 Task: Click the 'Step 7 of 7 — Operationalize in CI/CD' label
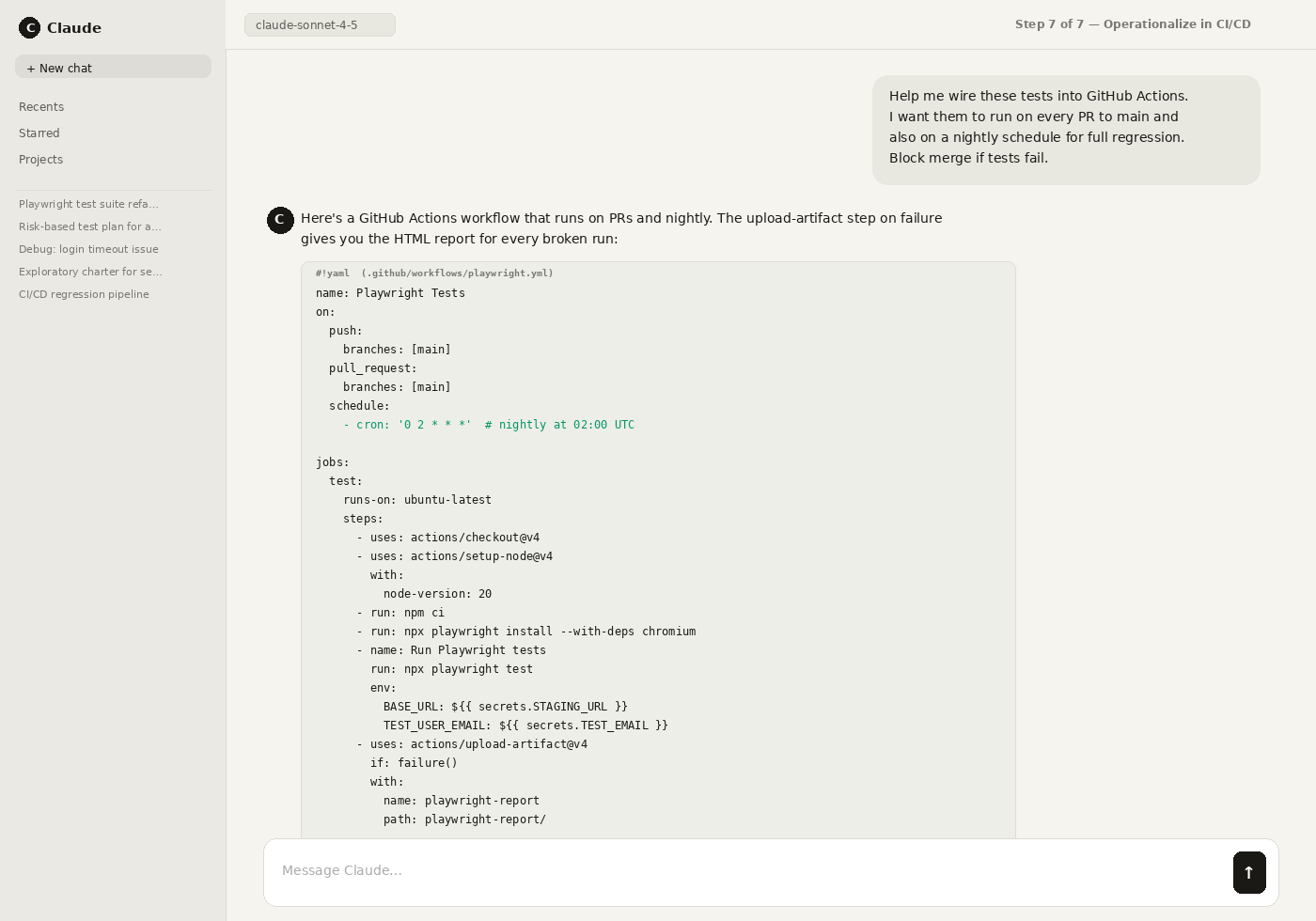coord(1133,24)
